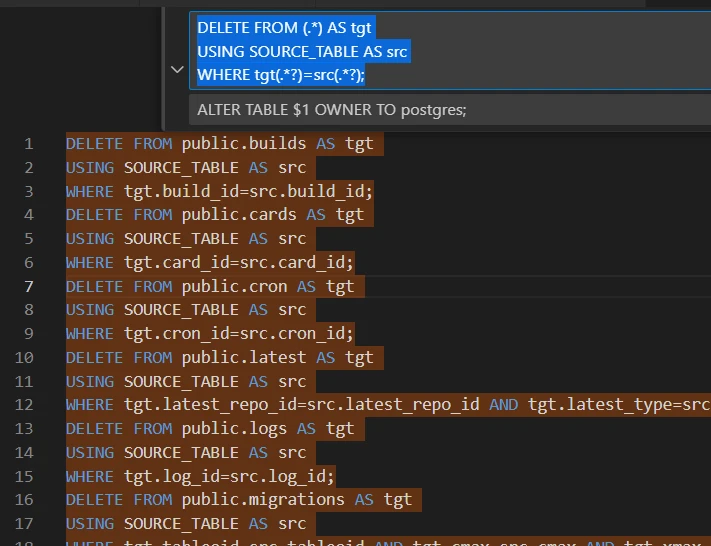Click the Replace input with ALTER TABLE
711x546 pixels.
click(450, 110)
